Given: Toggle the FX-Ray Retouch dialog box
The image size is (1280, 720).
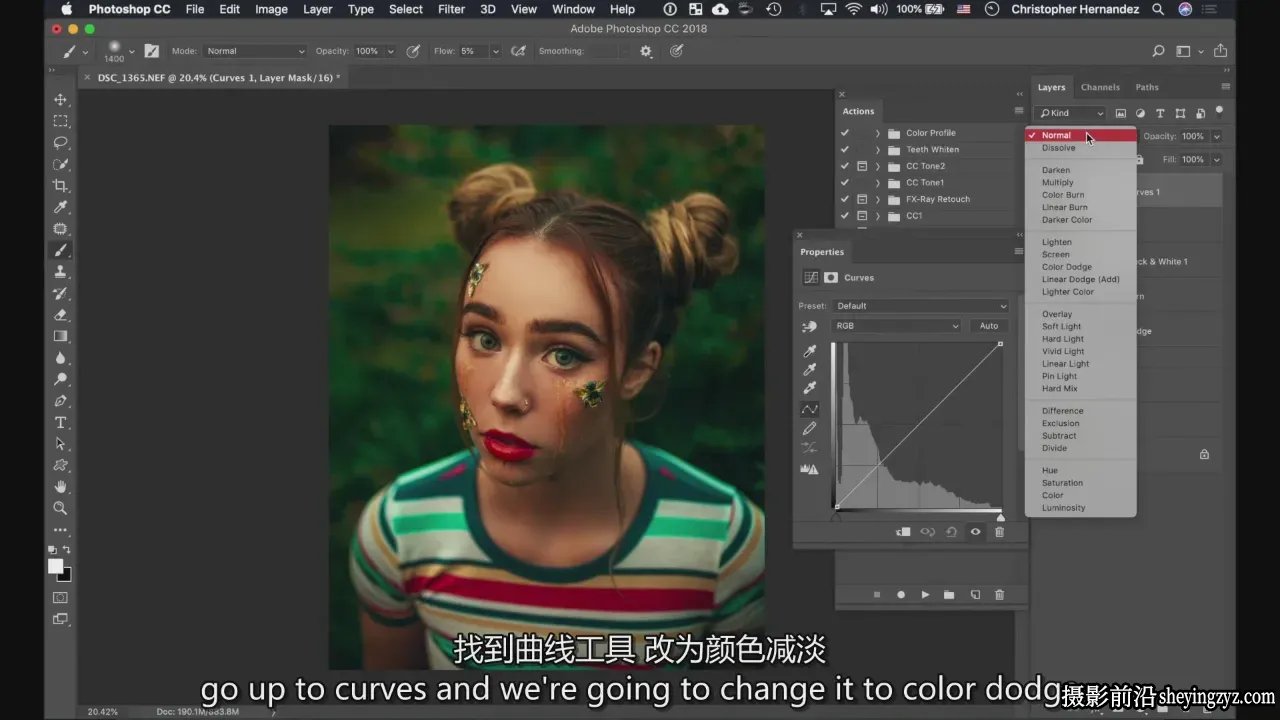Looking at the screenshot, I should point(862,199).
